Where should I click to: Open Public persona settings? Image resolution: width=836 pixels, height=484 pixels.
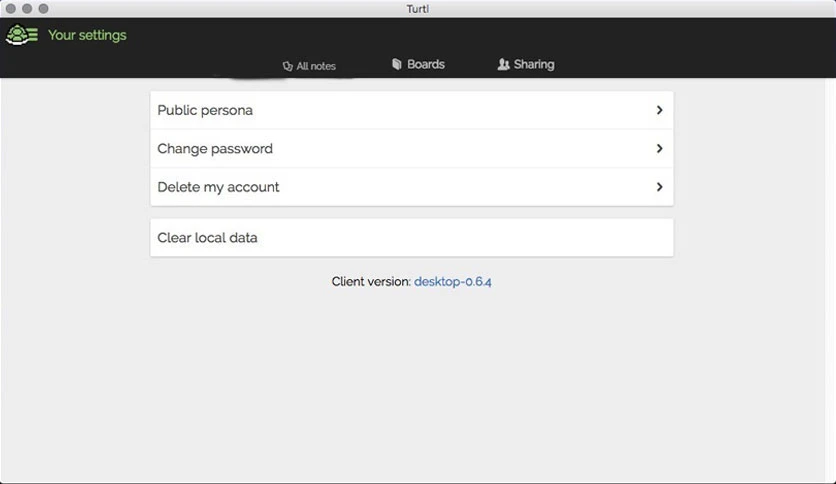412,110
